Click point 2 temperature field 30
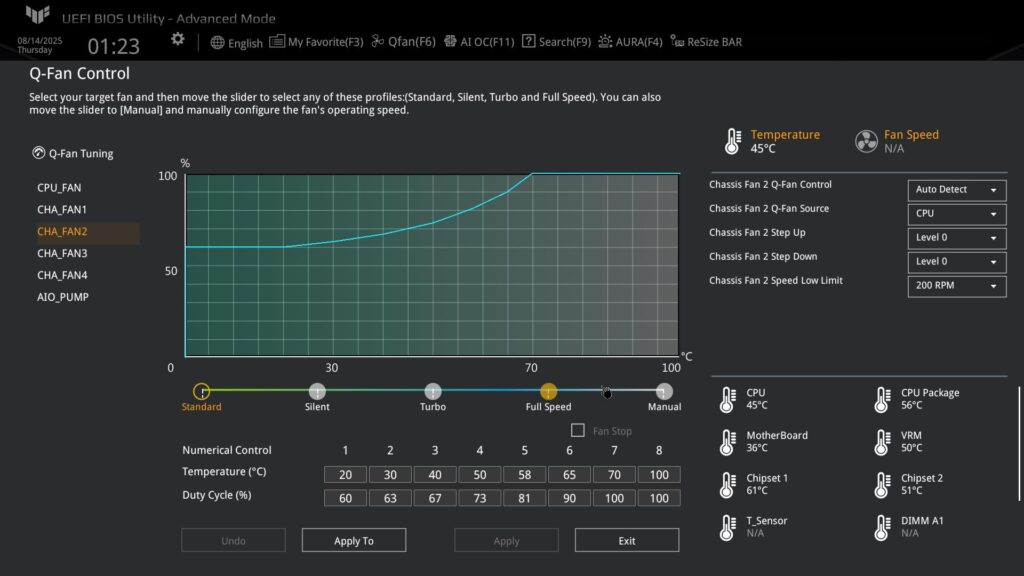This screenshot has width=1024, height=576. pos(390,475)
